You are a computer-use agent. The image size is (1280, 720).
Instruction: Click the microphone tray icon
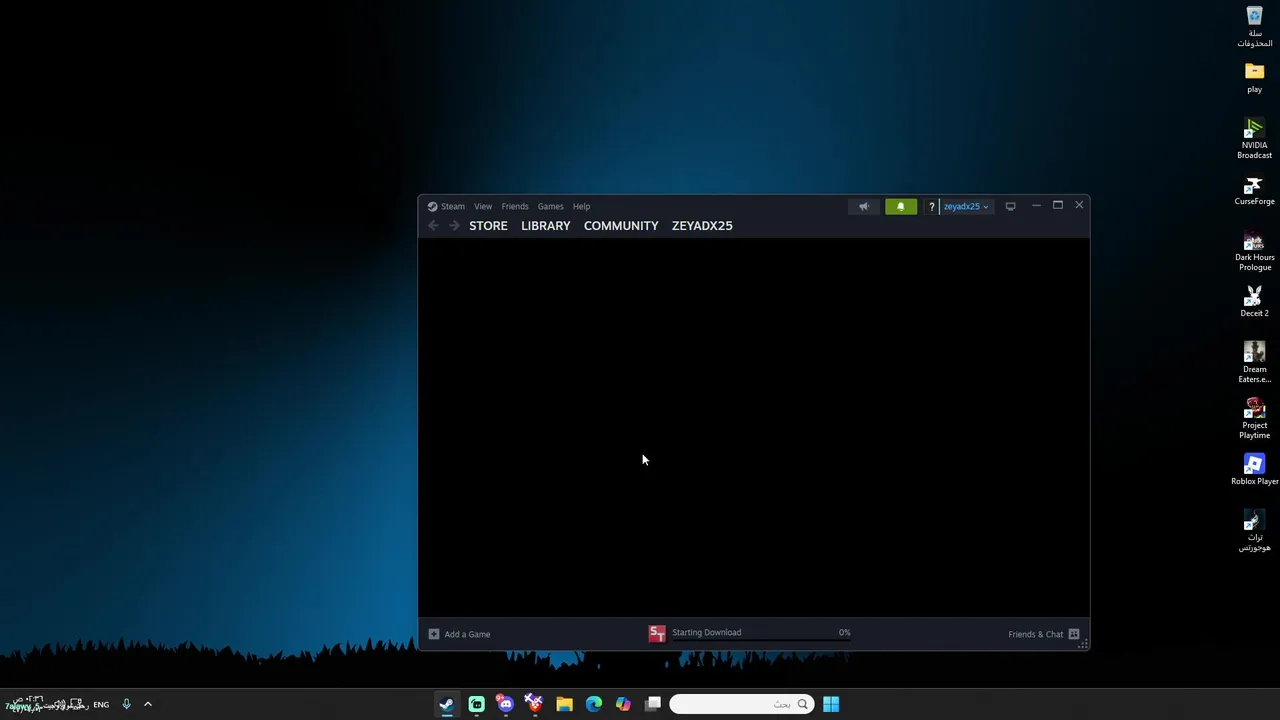click(x=126, y=704)
